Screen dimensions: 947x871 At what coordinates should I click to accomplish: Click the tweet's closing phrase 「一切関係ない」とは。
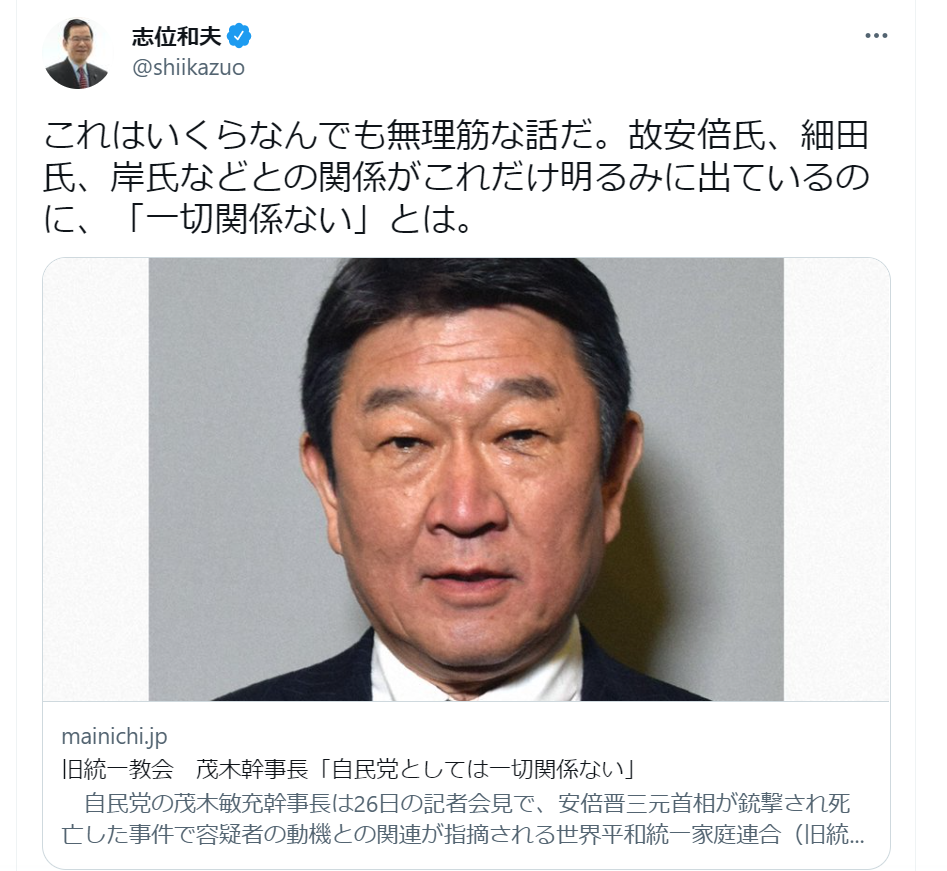click(x=298, y=219)
